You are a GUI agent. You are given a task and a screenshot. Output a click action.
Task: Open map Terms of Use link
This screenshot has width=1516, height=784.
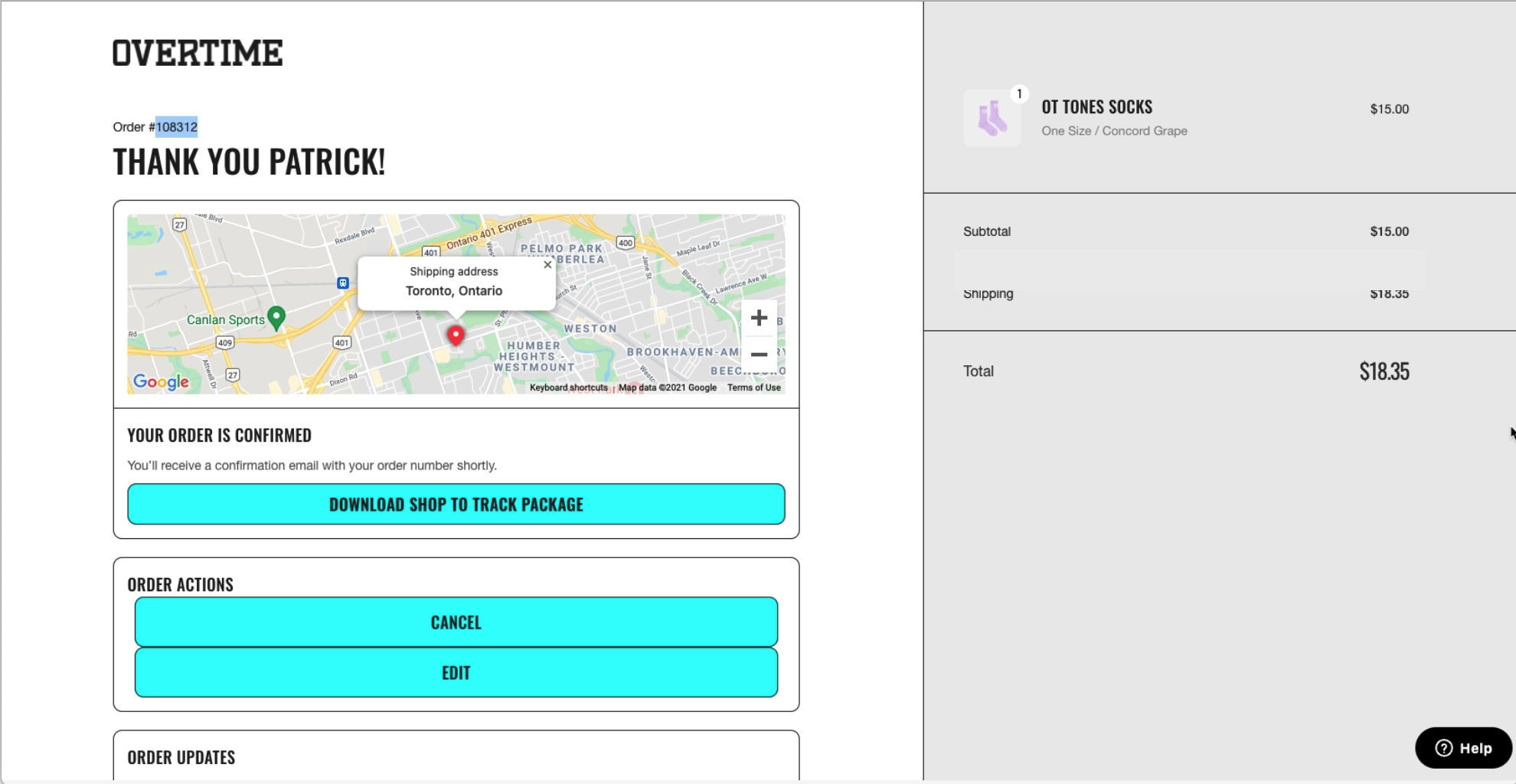pyautogui.click(x=754, y=387)
